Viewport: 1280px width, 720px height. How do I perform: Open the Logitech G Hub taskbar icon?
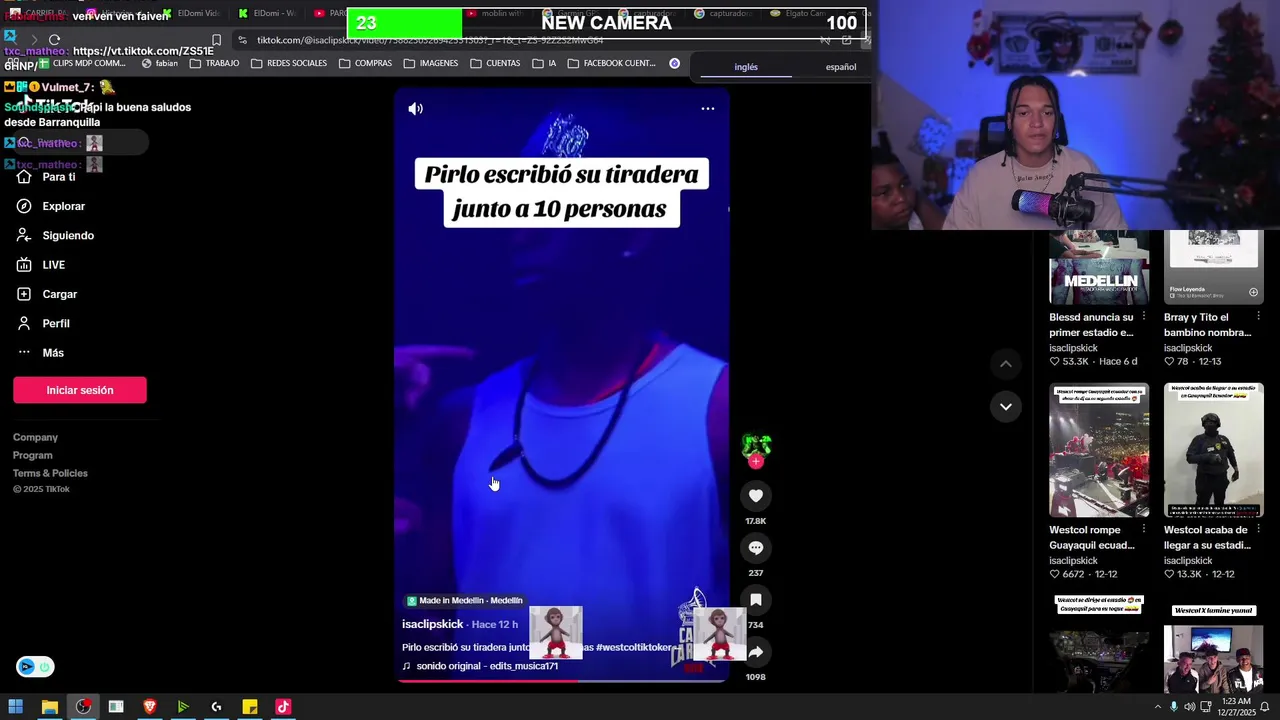pyautogui.click(x=216, y=707)
